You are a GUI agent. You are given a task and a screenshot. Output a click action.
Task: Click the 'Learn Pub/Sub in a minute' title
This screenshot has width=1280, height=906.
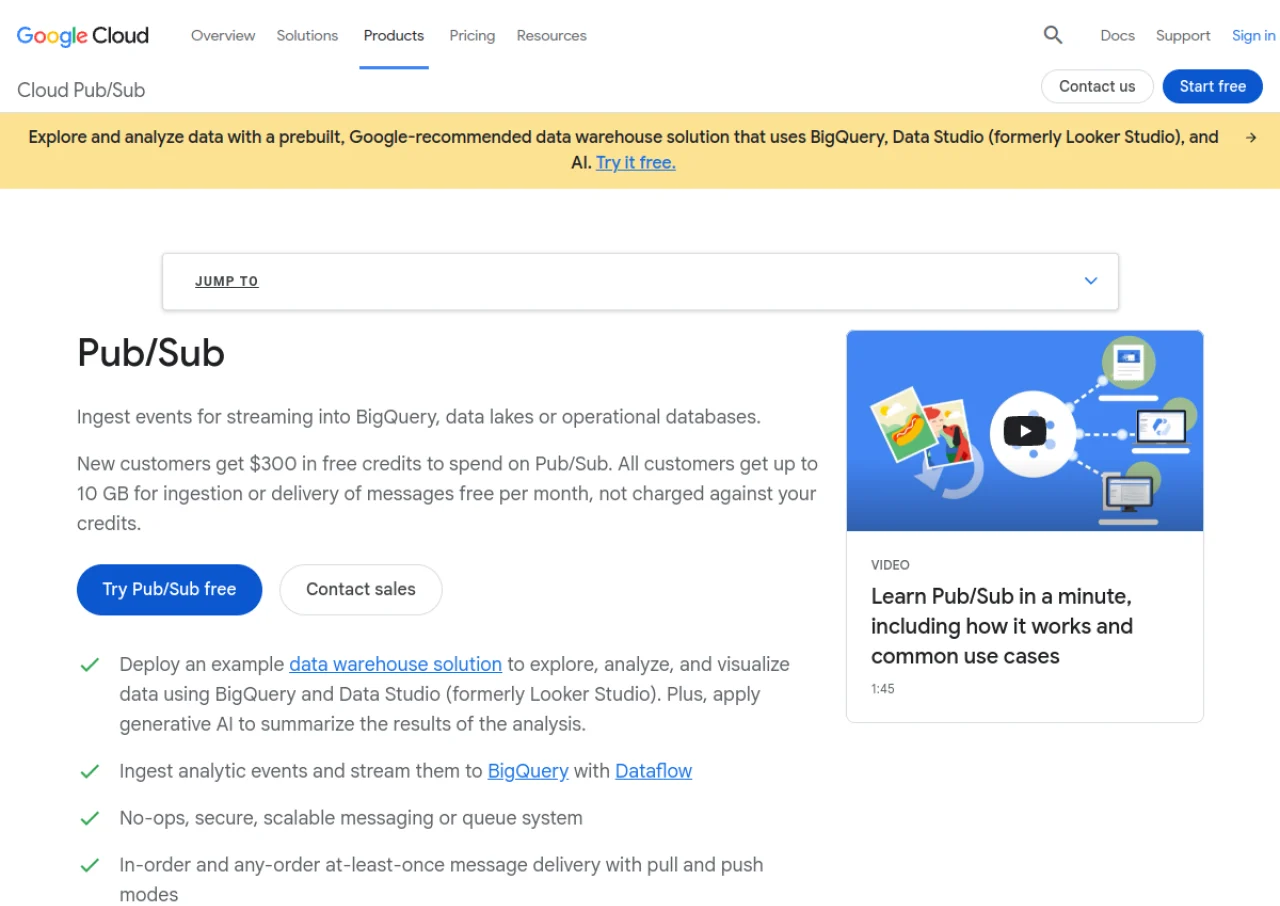(x=1001, y=626)
